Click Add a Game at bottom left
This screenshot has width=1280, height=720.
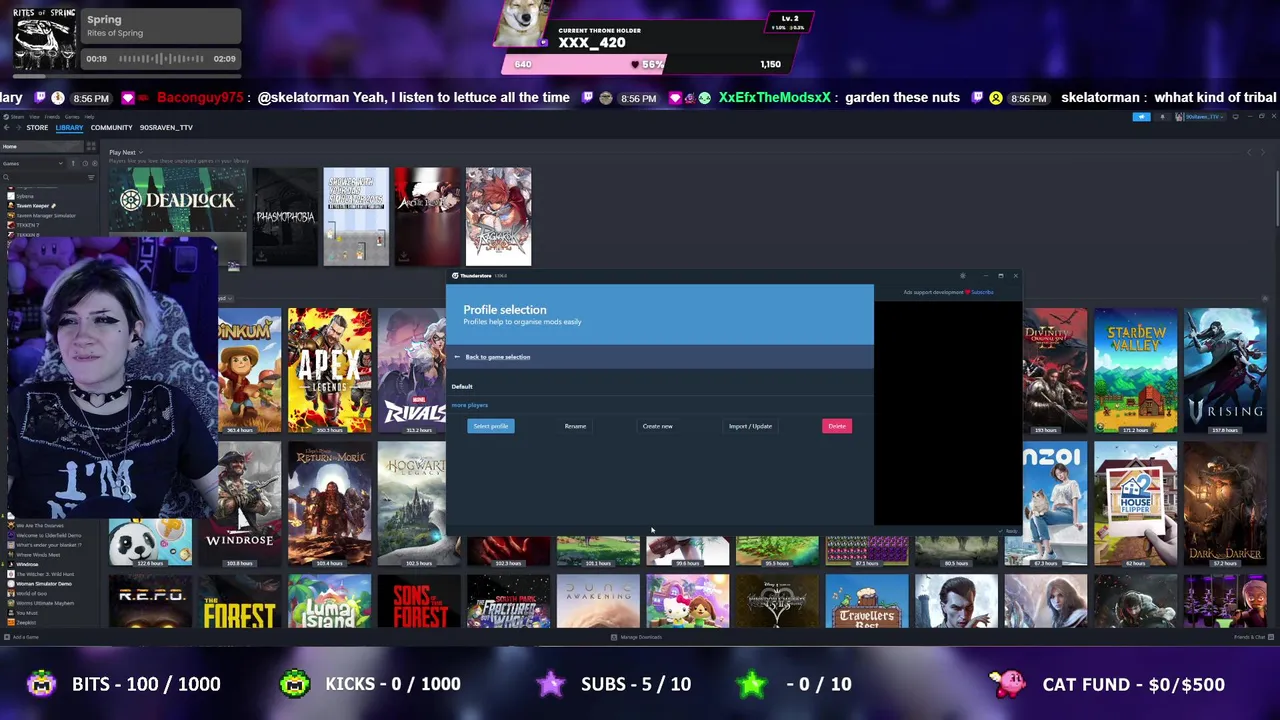pos(21,637)
